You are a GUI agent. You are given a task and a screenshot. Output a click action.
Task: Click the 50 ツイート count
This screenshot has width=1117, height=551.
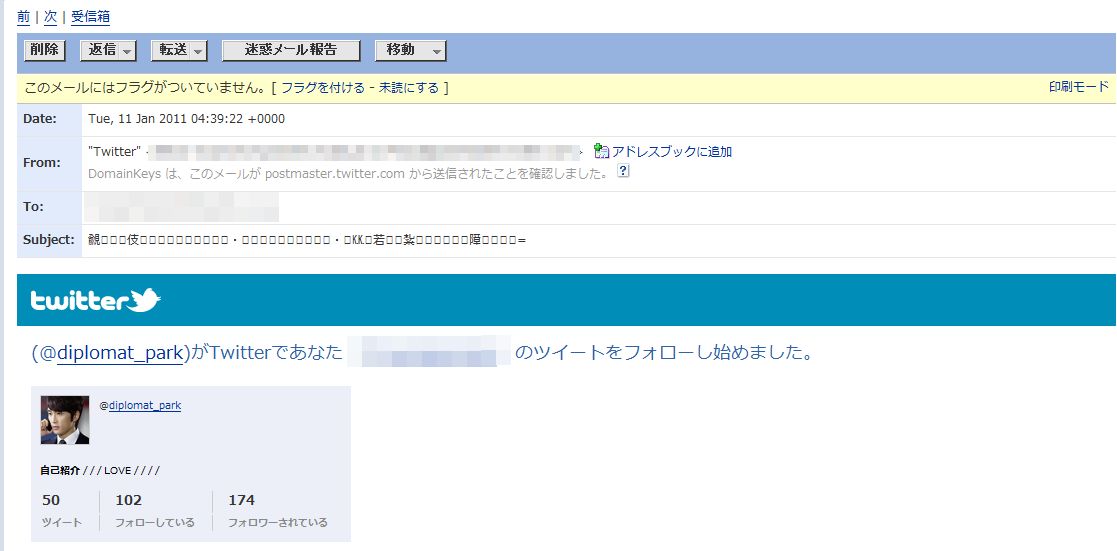[x=61, y=510]
